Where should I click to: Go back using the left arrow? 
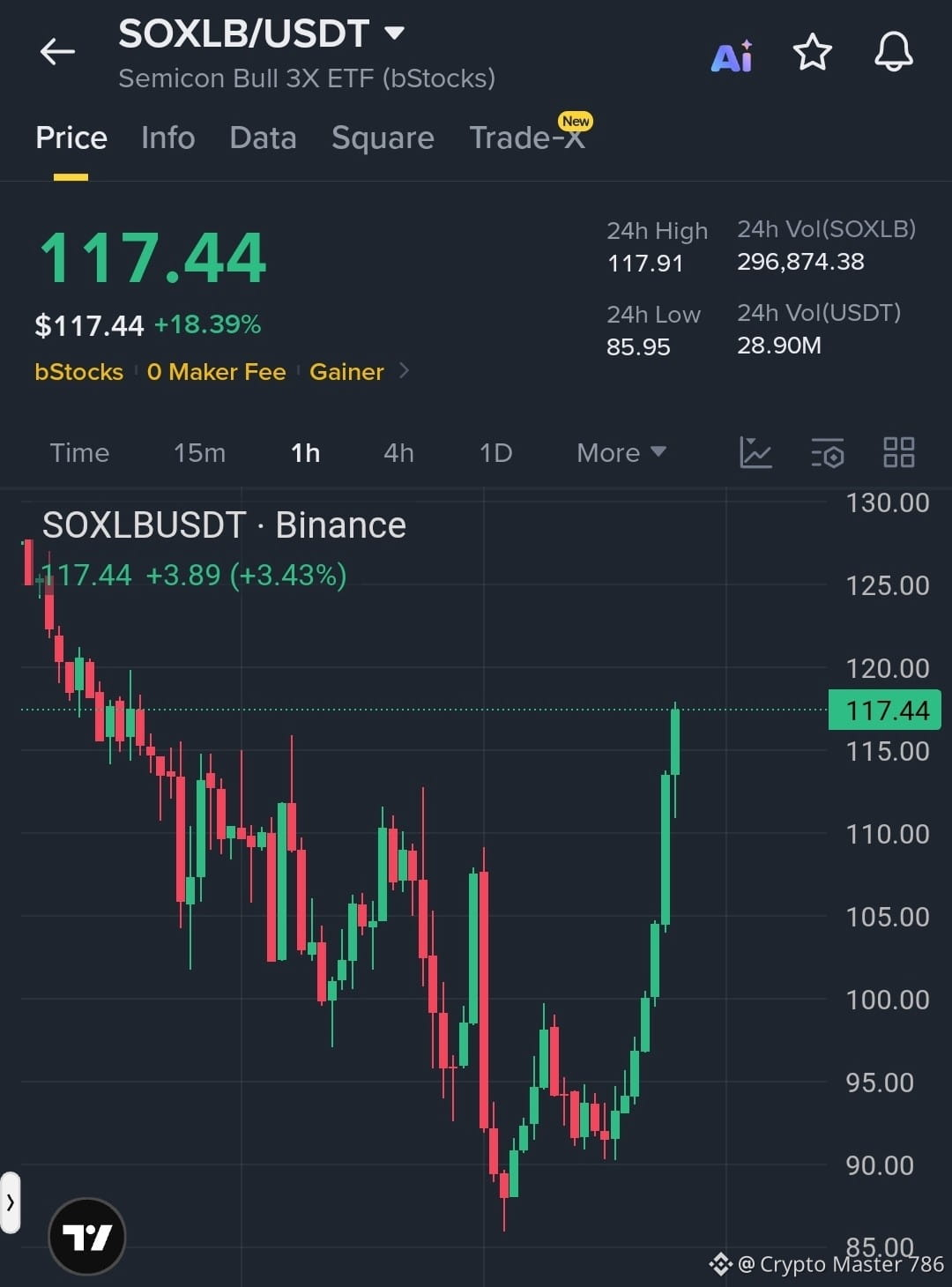57,51
